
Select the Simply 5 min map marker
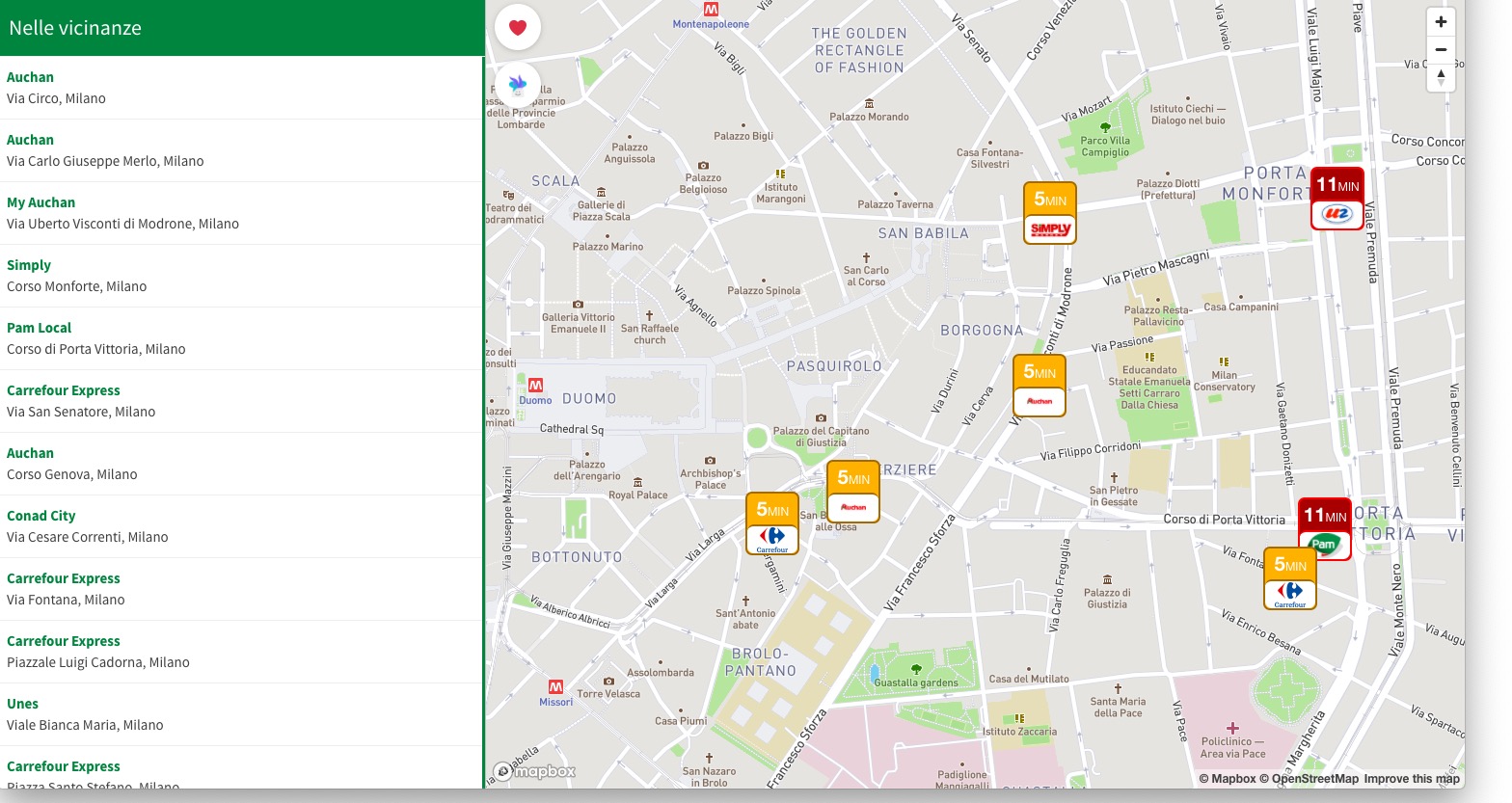1049,214
